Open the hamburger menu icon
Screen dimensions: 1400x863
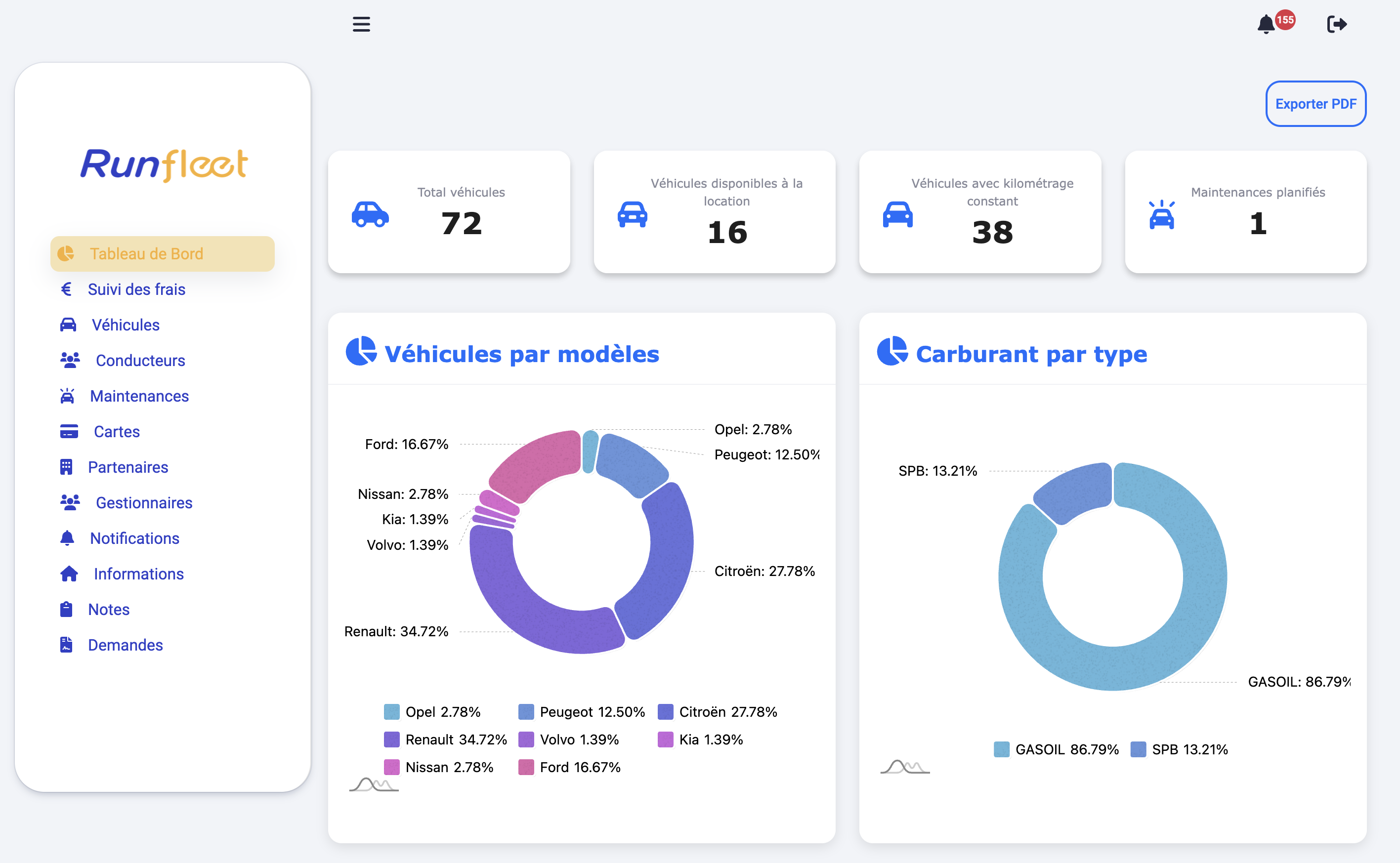[x=361, y=24]
